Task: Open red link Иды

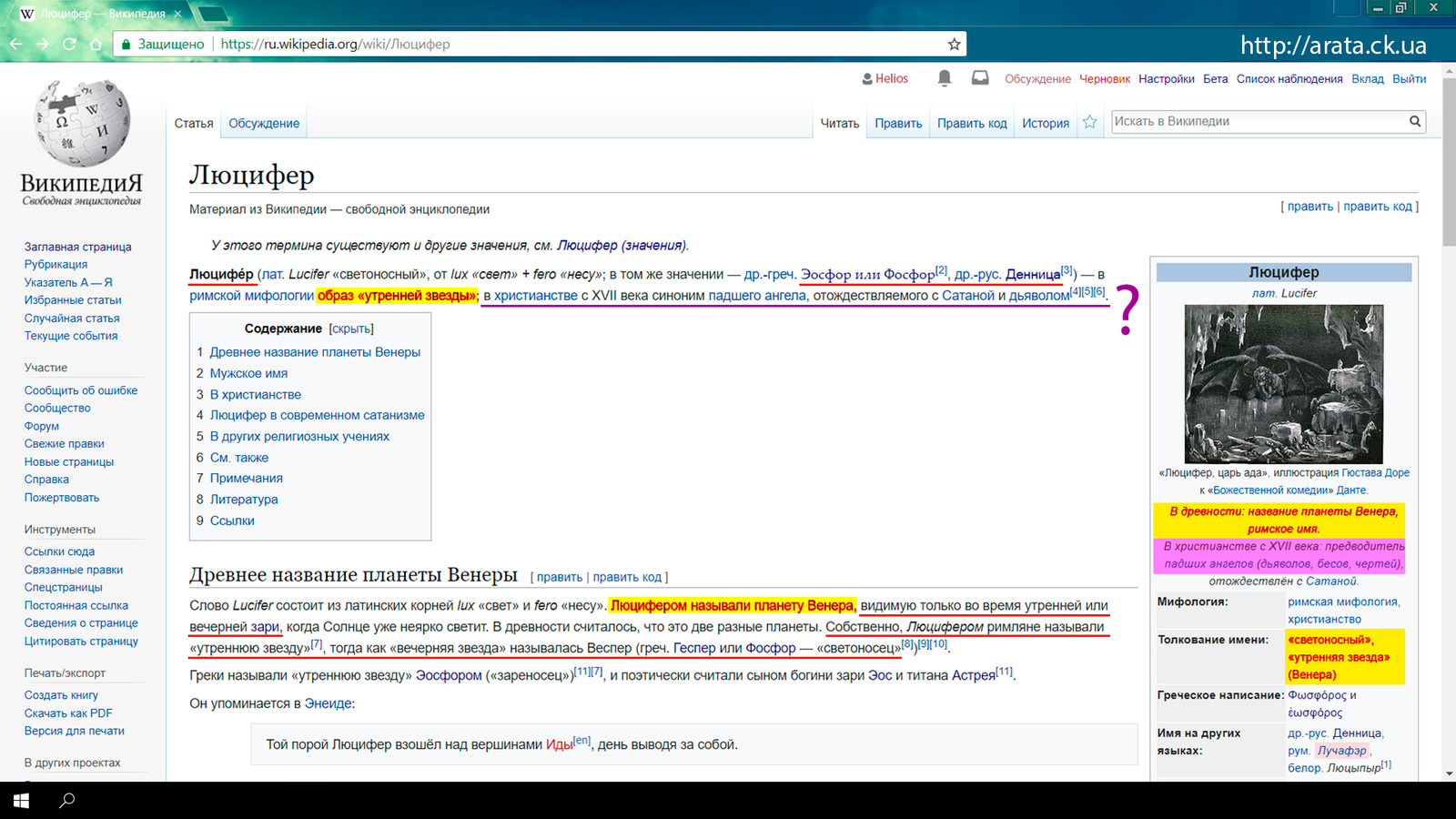Action: pos(560,744)
